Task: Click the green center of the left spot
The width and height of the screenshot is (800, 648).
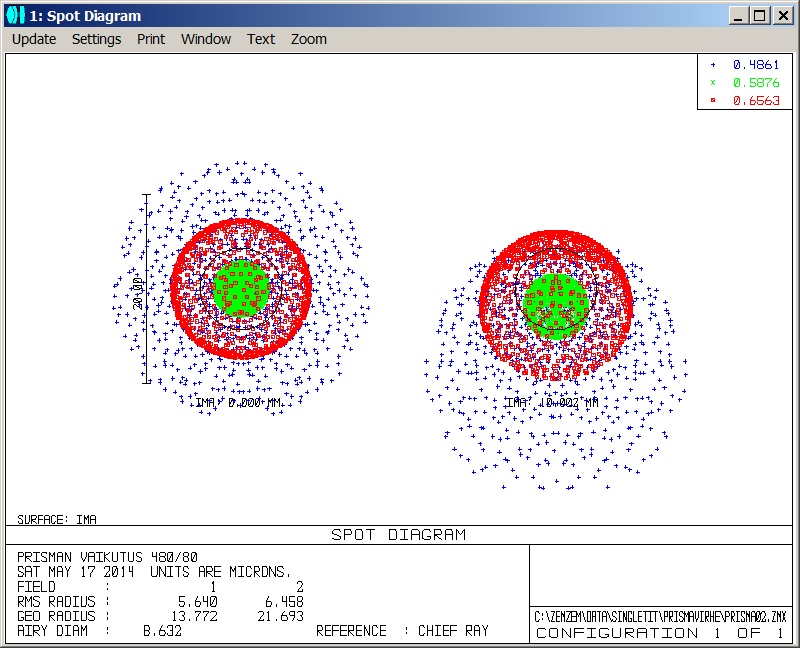Action: coord(241,287)
